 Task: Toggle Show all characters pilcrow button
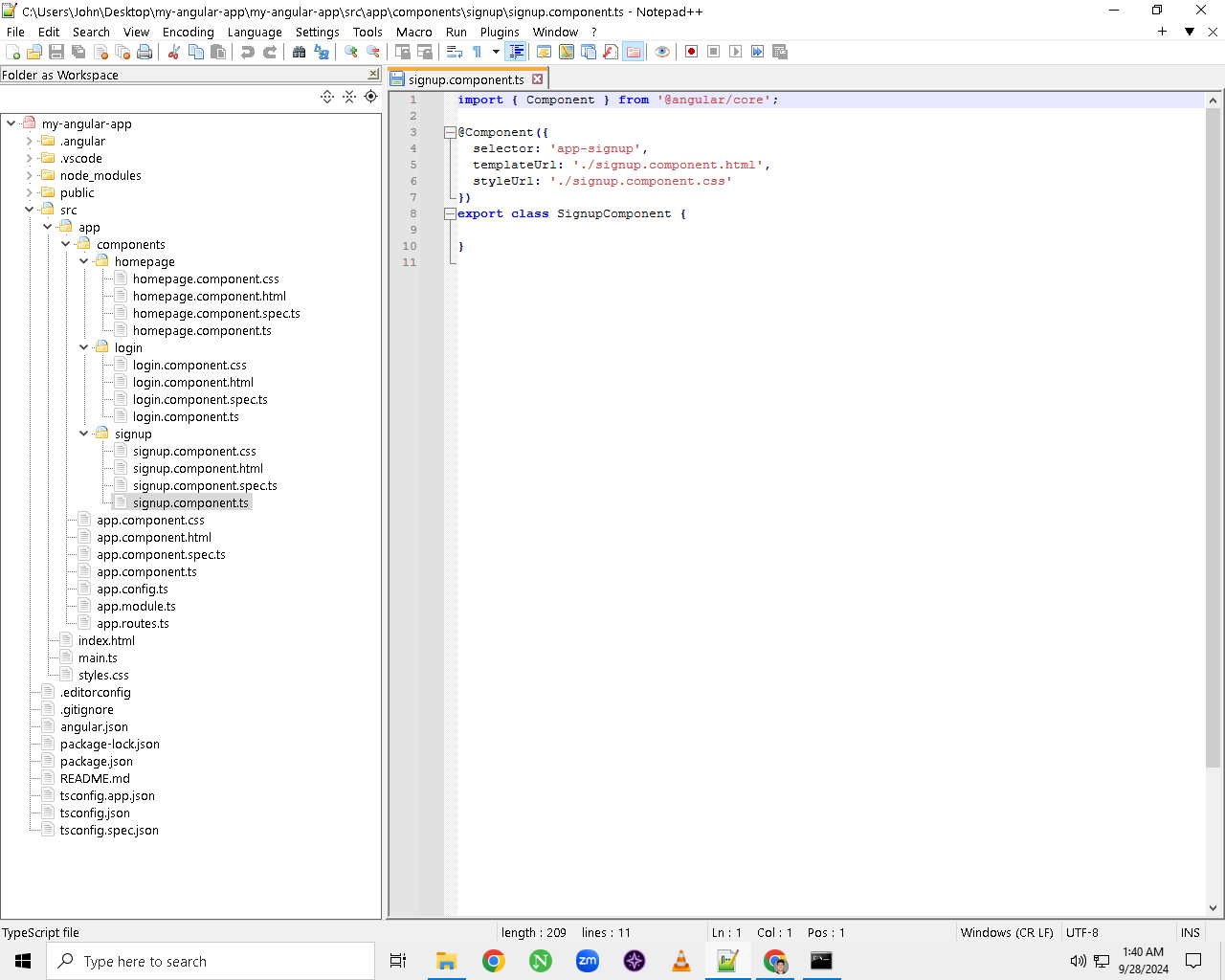point(477,52)
